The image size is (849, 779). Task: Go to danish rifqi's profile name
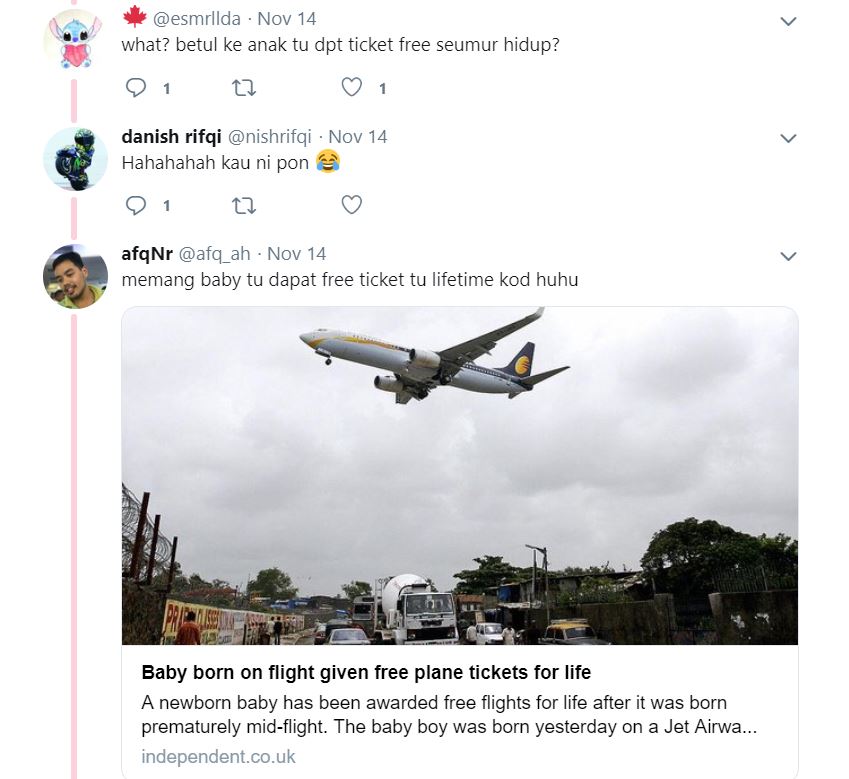(171, 136)
